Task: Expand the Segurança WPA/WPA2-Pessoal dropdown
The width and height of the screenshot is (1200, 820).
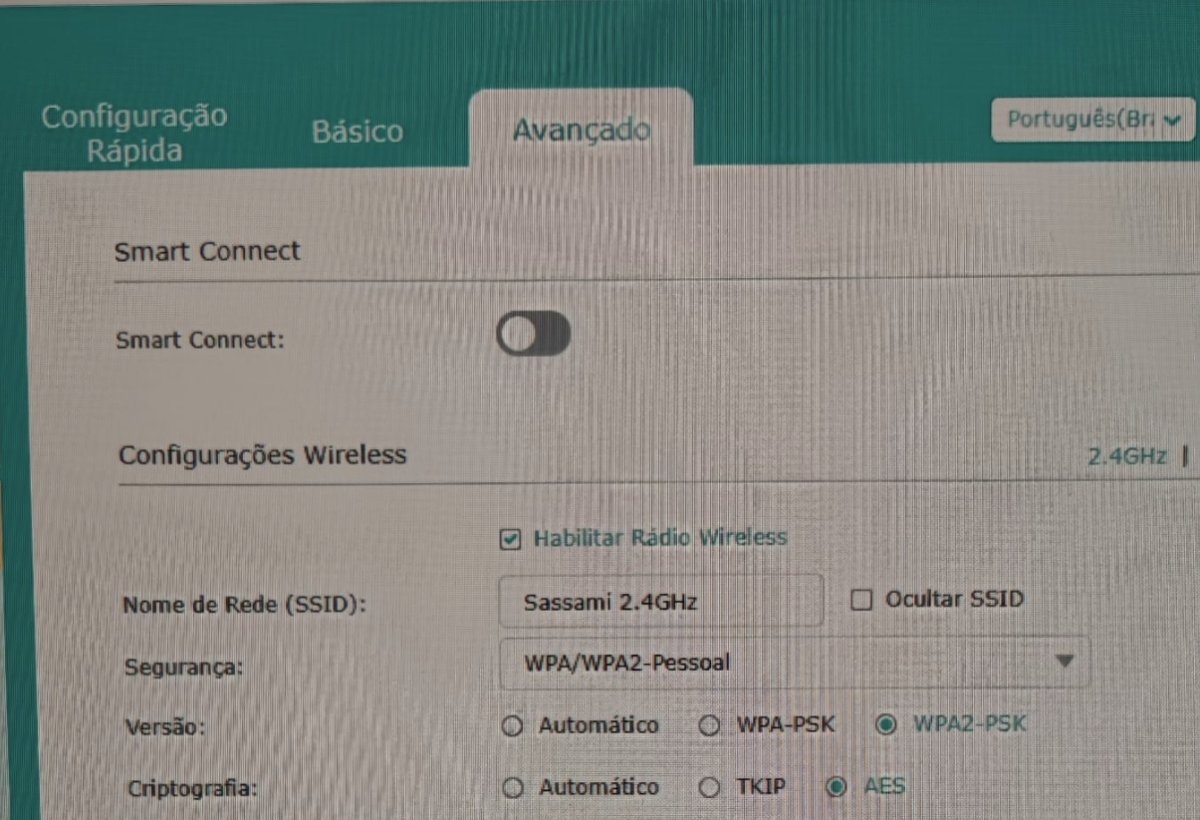Action: (794, 663)
